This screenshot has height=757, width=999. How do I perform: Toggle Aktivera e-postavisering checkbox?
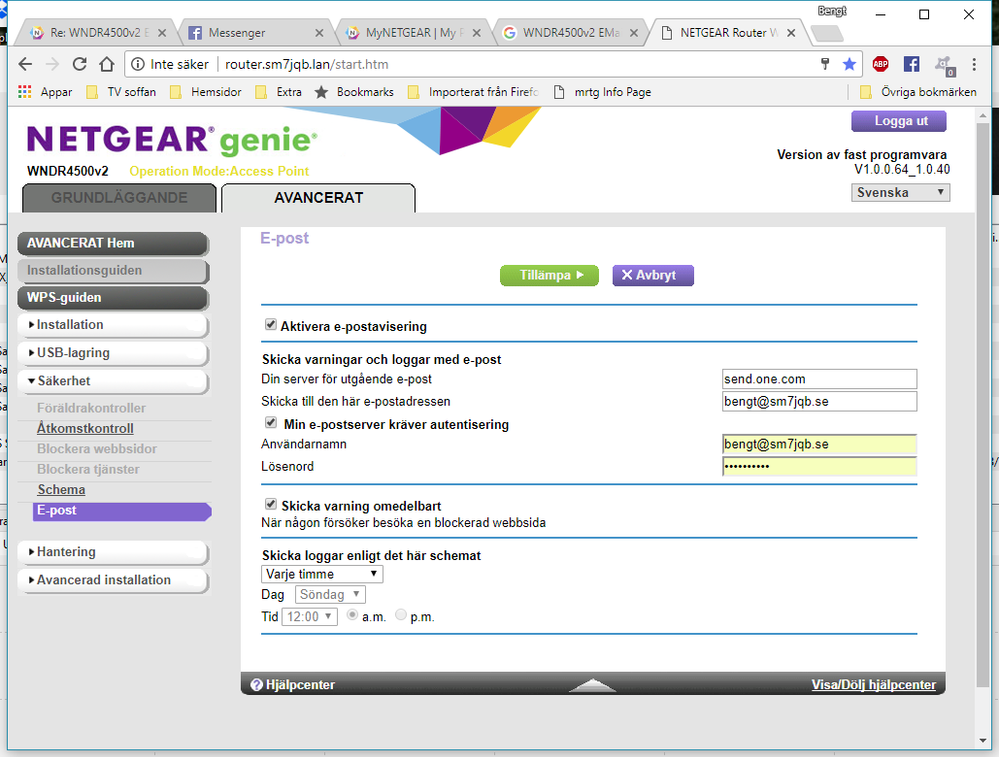(x=271, y=325)
